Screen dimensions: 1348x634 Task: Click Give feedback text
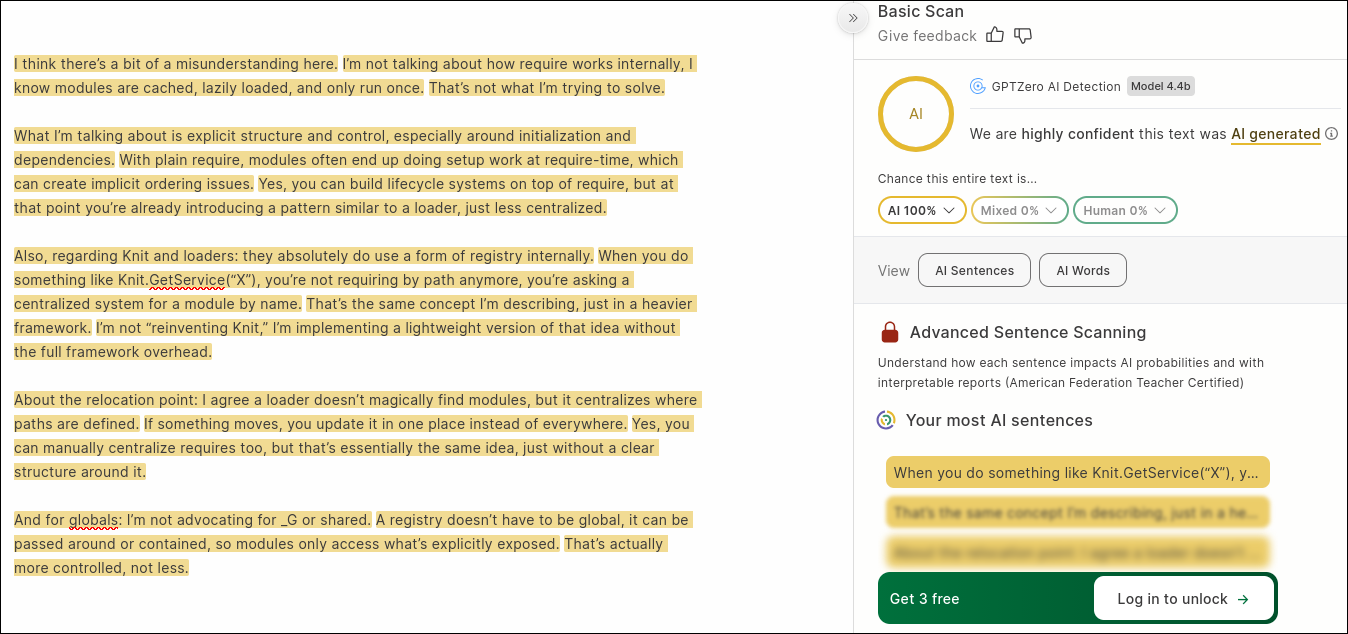coord(927,36)
